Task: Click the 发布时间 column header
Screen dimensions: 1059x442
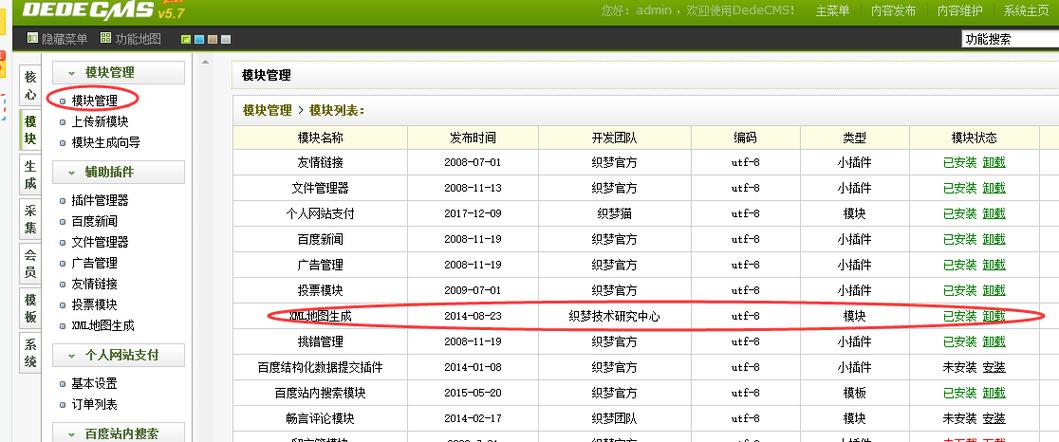Action: (473, 138)
